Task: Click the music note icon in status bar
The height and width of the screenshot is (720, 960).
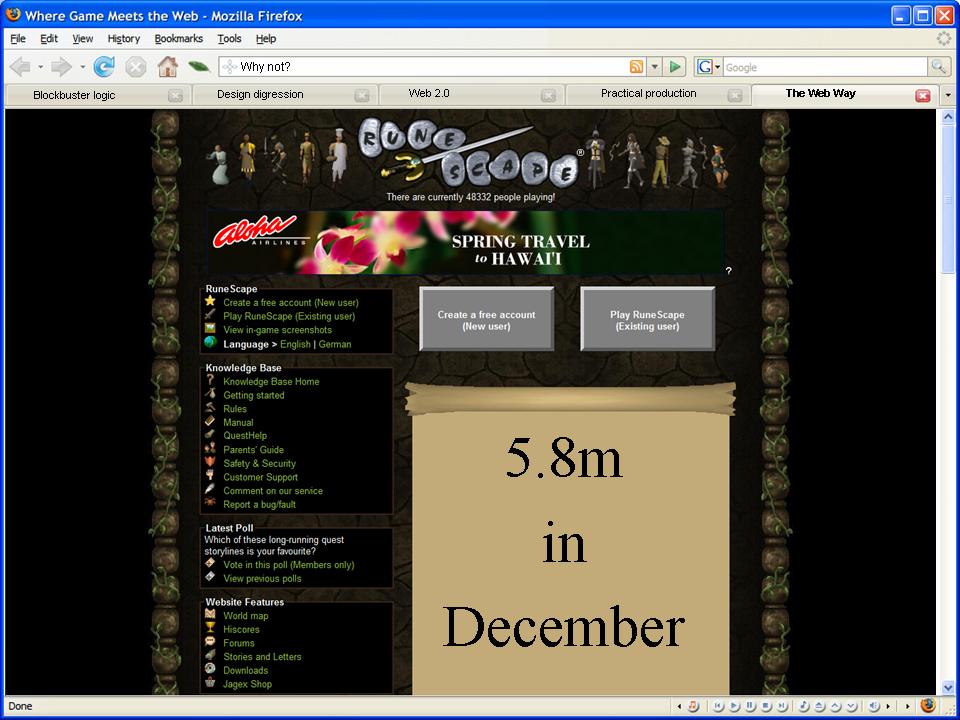Action: [x=693, y=706]
